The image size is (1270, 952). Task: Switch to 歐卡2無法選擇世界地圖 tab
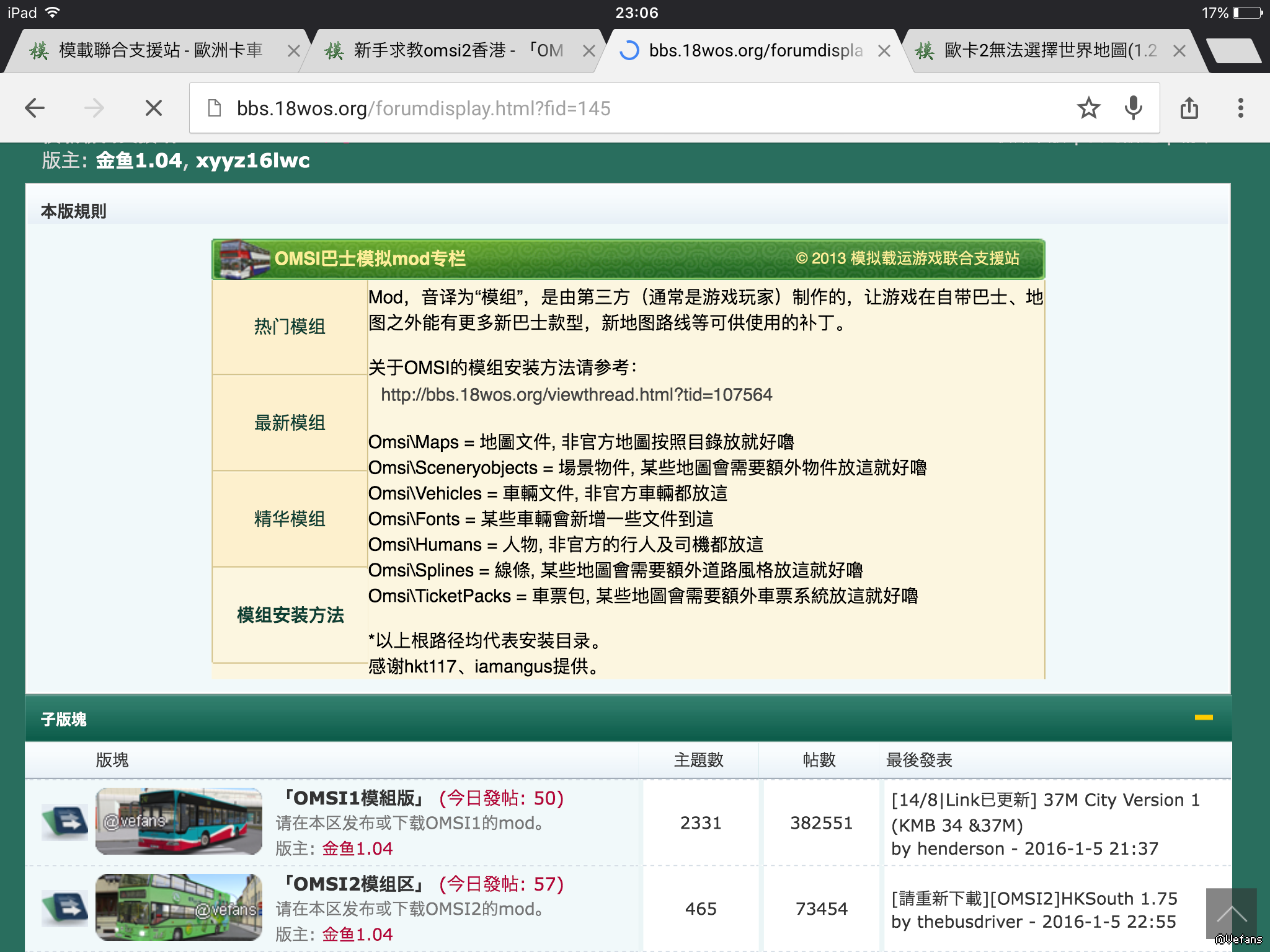[1049, 51]
